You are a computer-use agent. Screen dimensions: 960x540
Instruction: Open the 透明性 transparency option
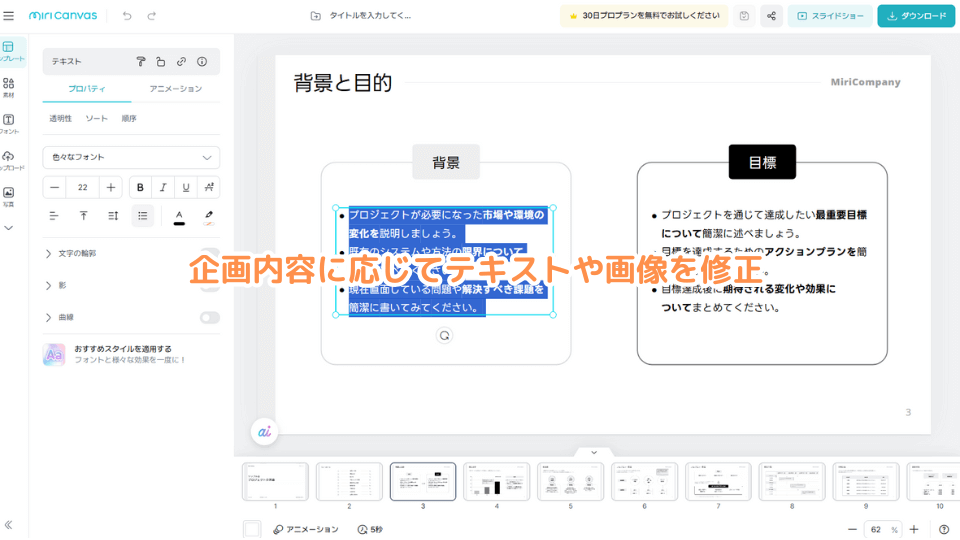pyautogui.click(x=61, y=118)
